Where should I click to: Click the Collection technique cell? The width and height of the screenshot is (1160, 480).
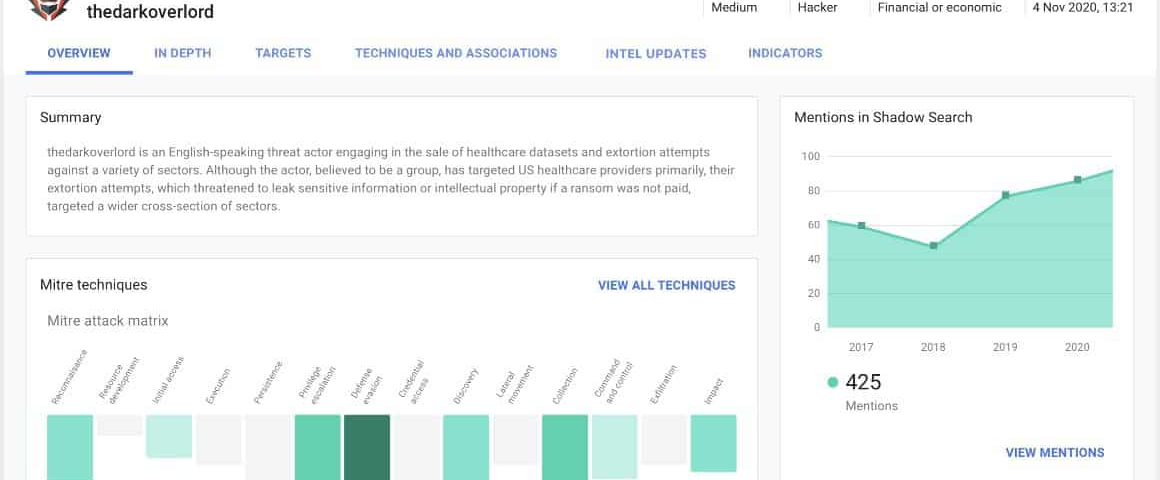pos(565,447)
